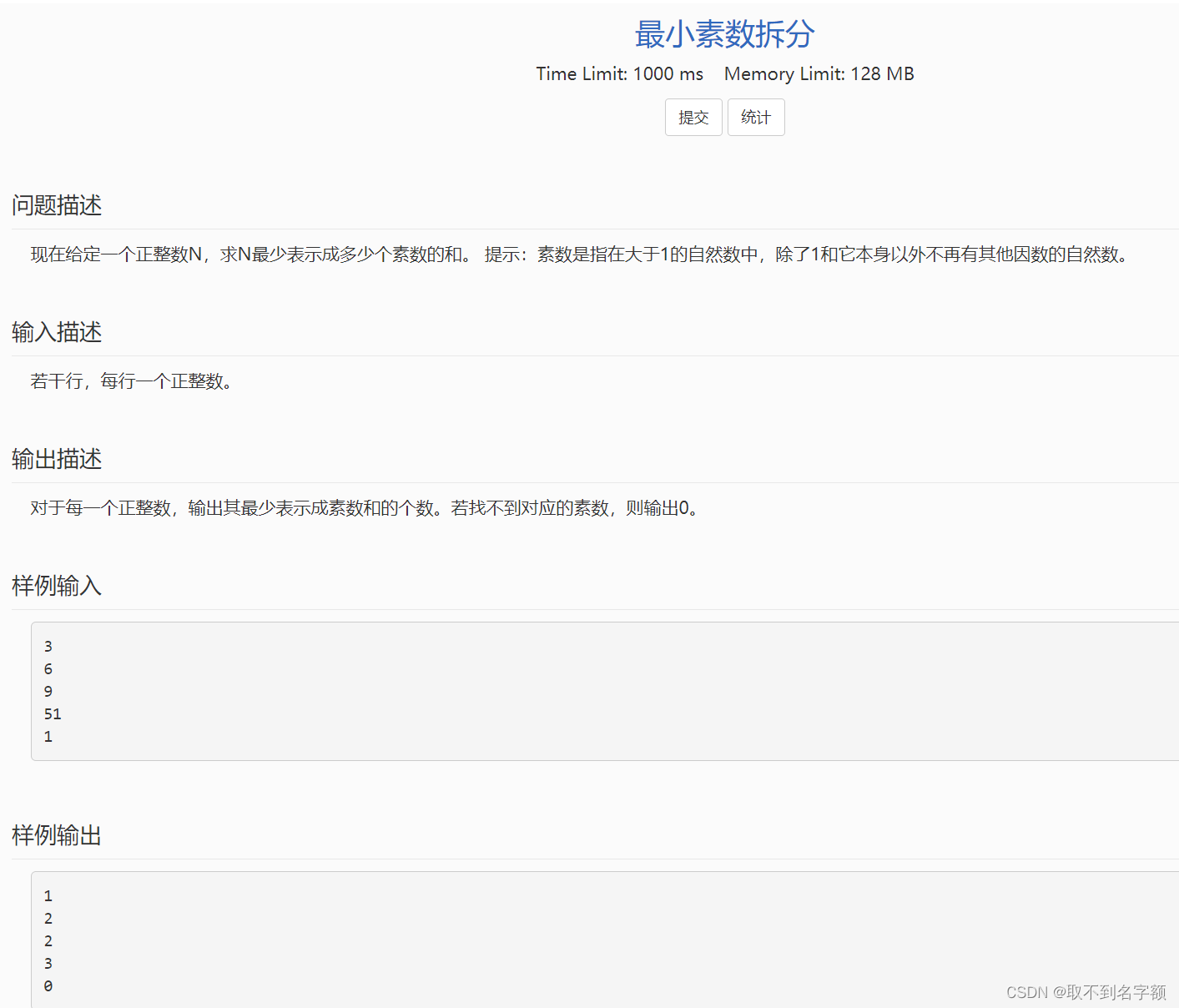Select the sample output code block
The height and width of the screenshot is (1008, 1179).
[584, 939]
